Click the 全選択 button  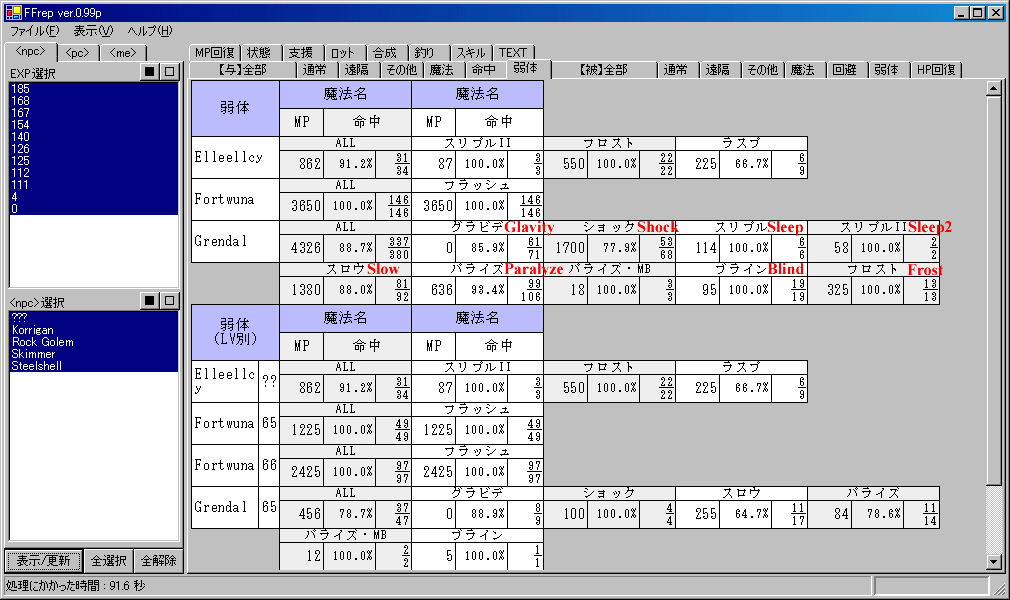(107, 560)
